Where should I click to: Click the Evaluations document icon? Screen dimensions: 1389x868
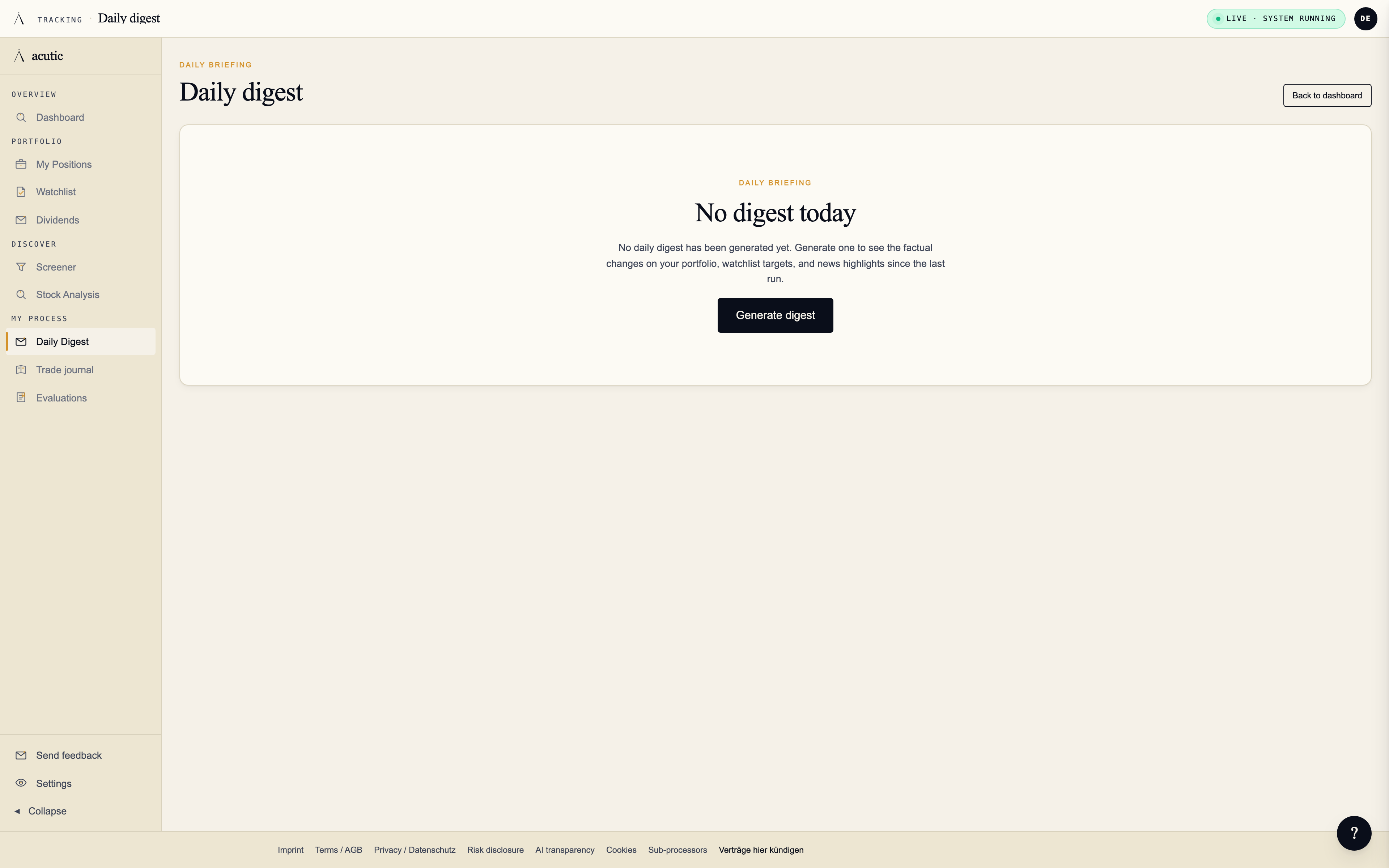pyautogui.click(x=21, y=397)
